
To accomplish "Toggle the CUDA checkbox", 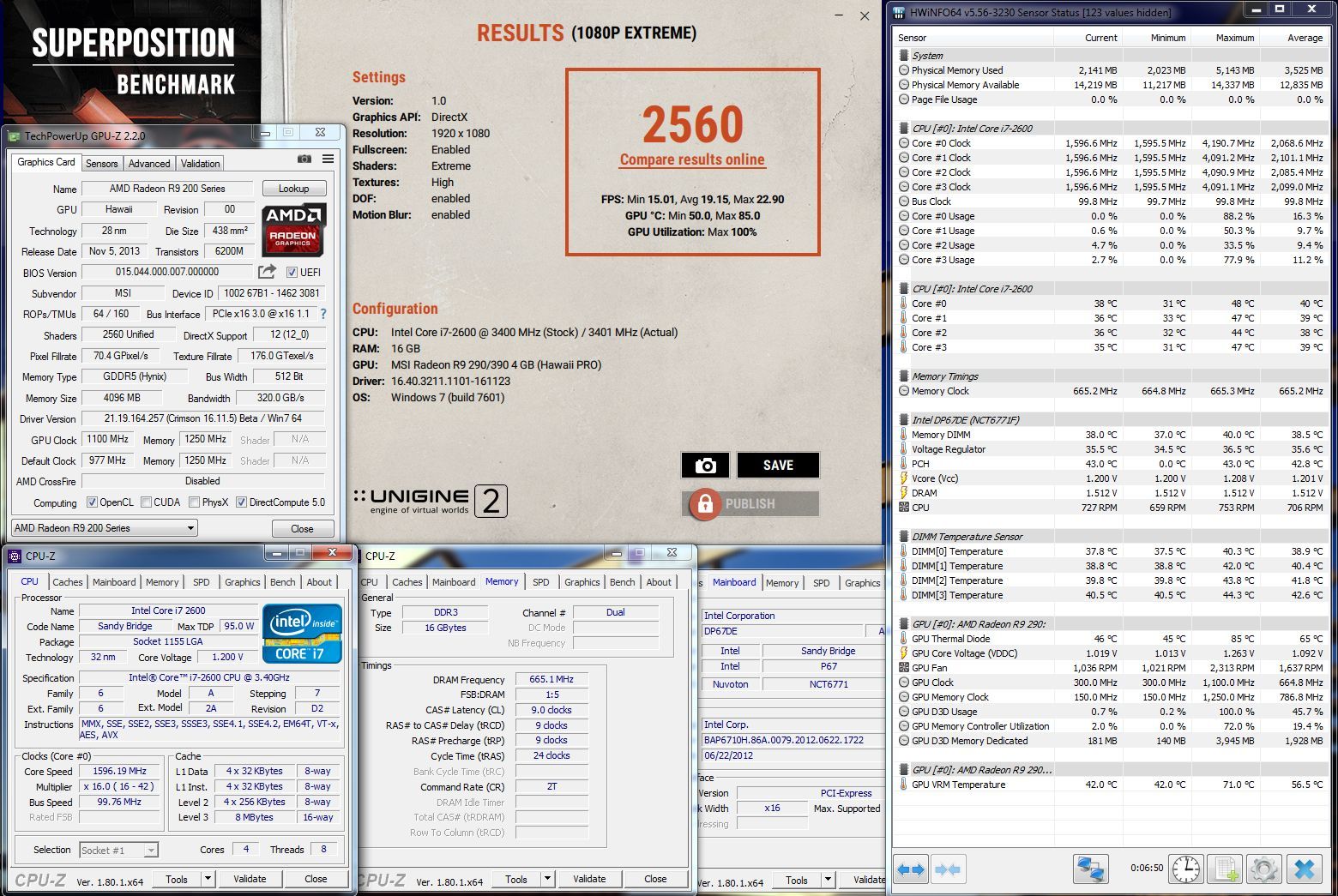I will click(146, 502).
